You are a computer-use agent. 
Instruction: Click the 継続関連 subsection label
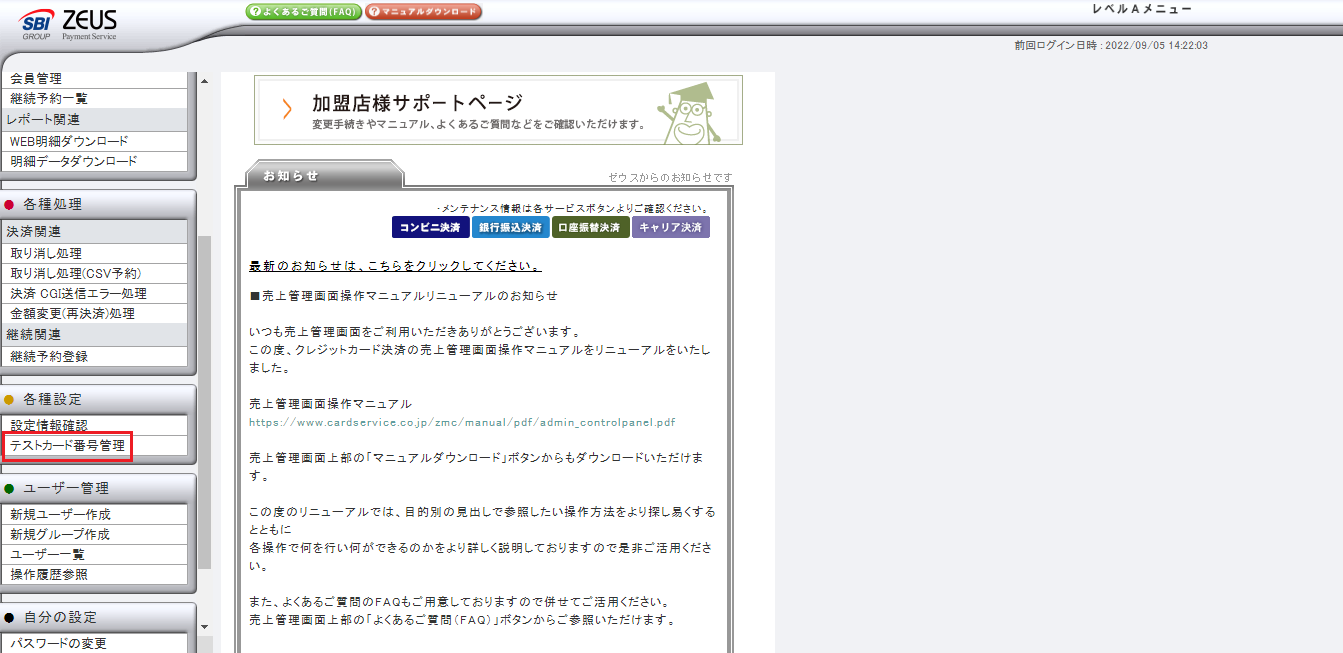(33, 335)
